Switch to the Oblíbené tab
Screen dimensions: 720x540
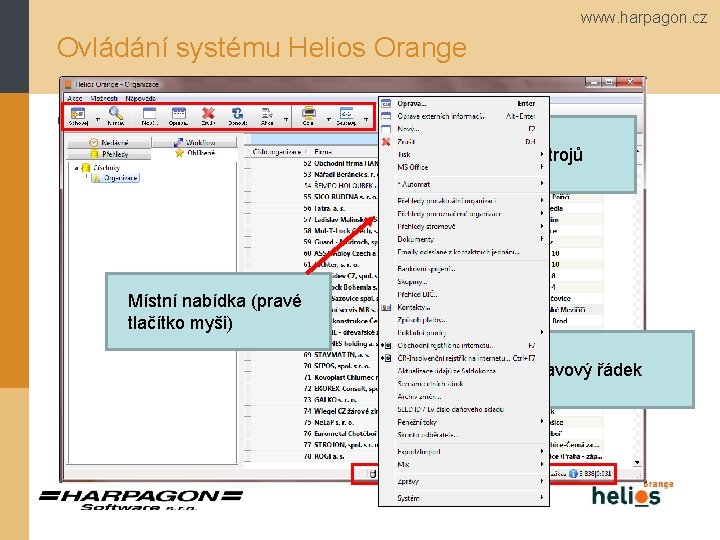[x=195, y=153]
